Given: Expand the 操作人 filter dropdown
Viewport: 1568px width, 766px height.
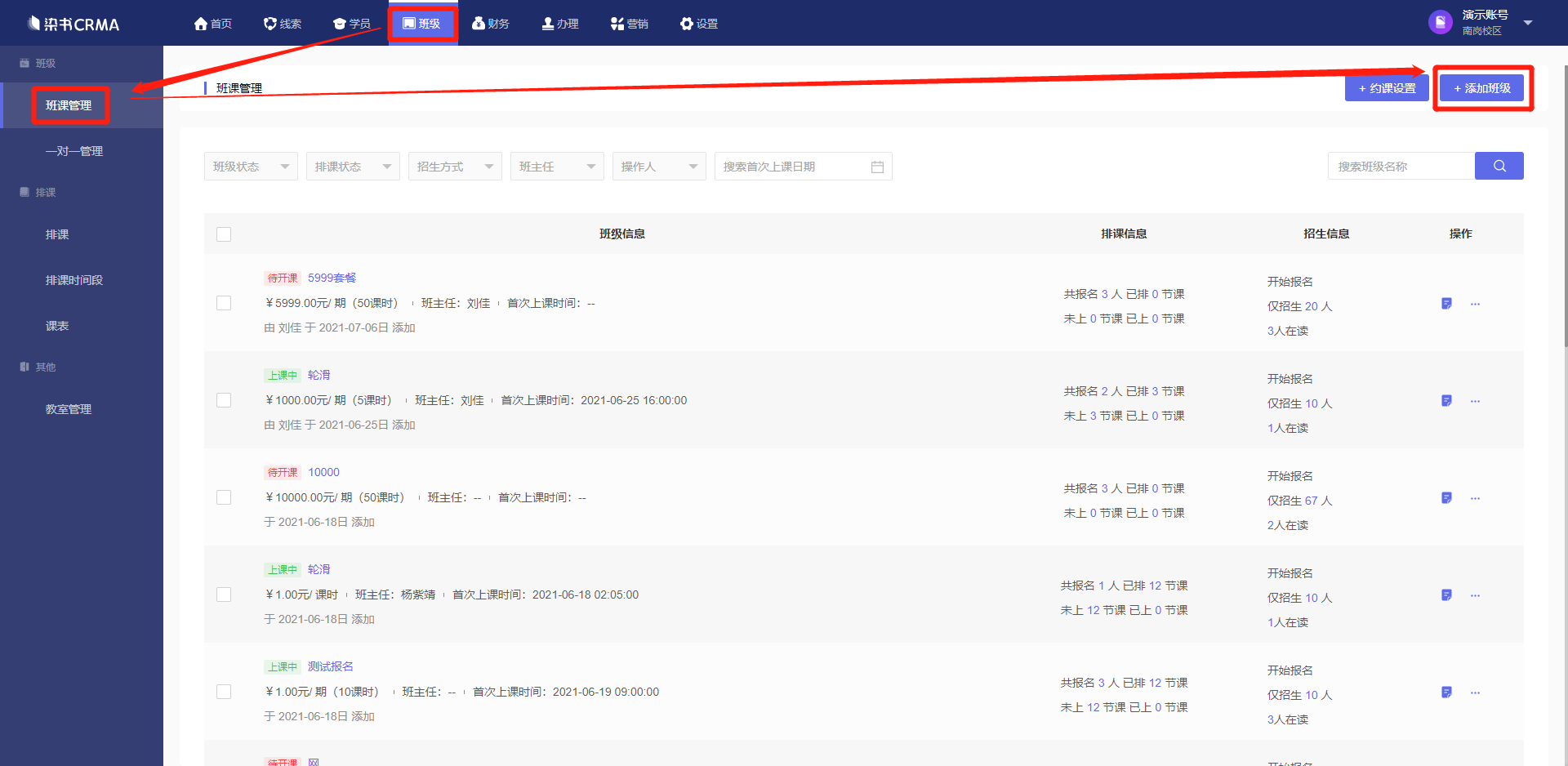Looking at the screenshot, I should [659, 167].
